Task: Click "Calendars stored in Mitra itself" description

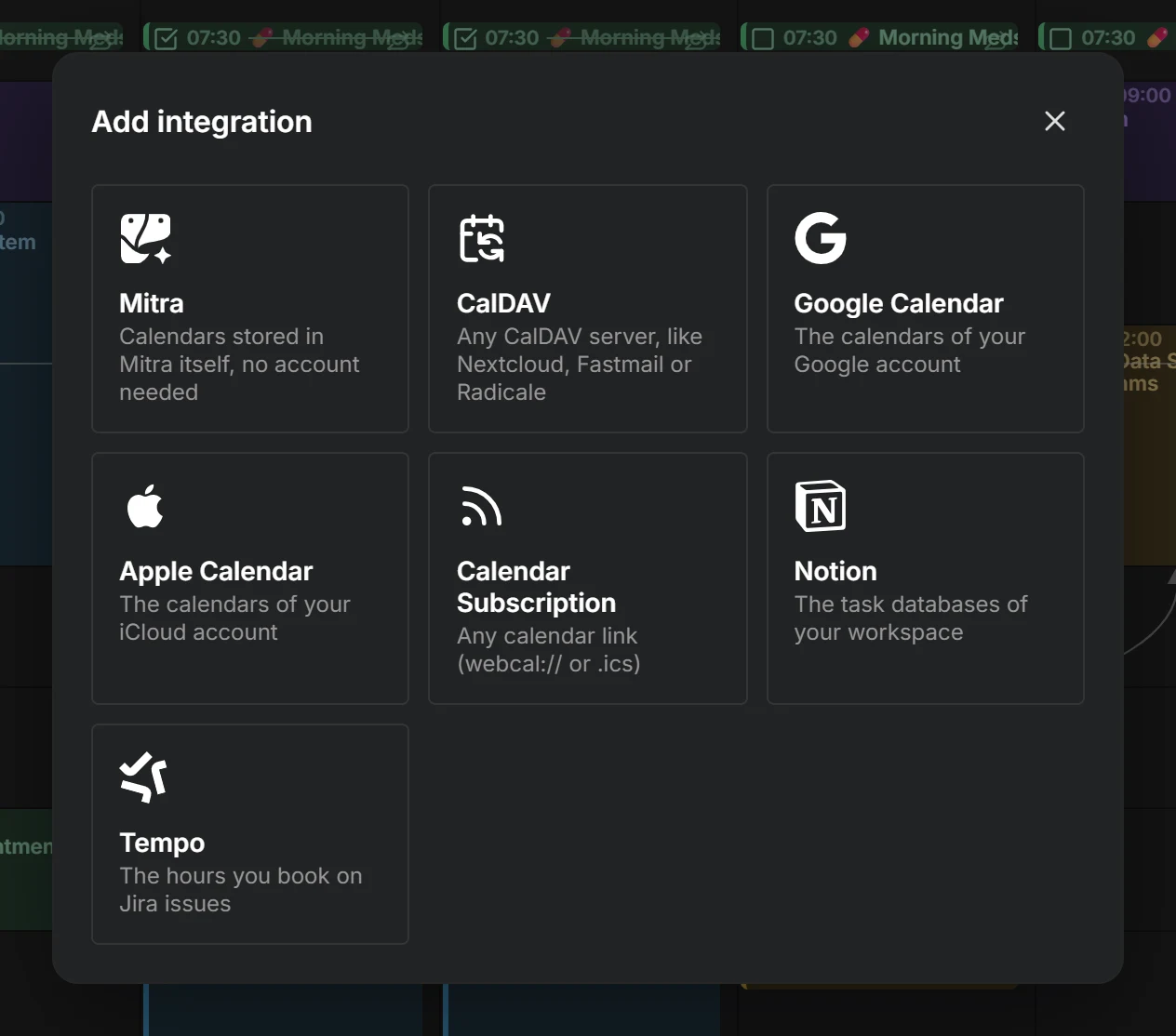Action: coord(239,365)
